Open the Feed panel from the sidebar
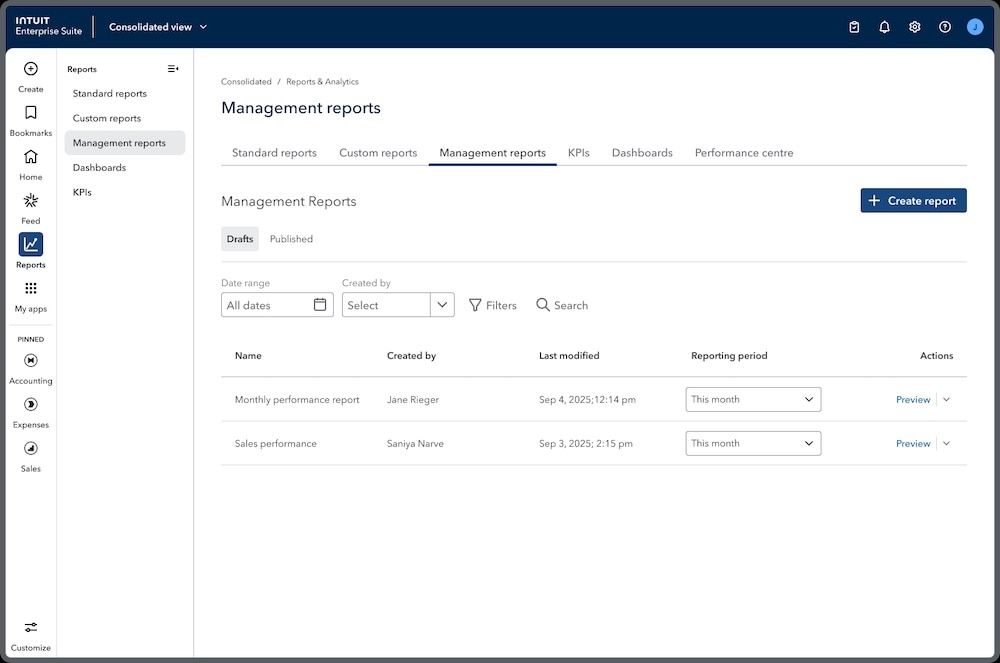Image resolution: width=1000 pixels, height=663 pixels. pyautogui.click(x=30, y=205)
